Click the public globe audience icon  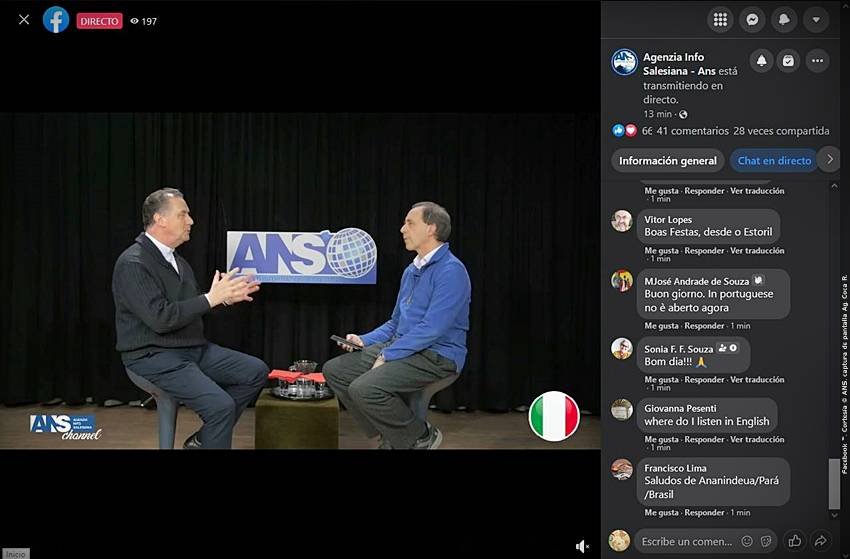(683, 114)
